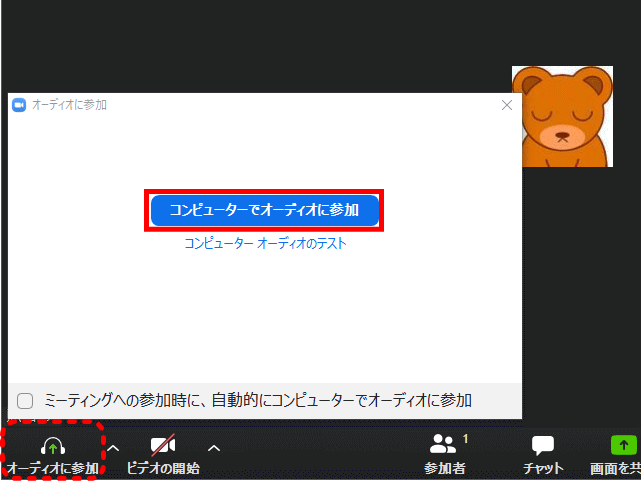Open コンピューター オーディオのテスト link
Image resolution: width=641 pixels, height=481 pixels.
(265, 244)
